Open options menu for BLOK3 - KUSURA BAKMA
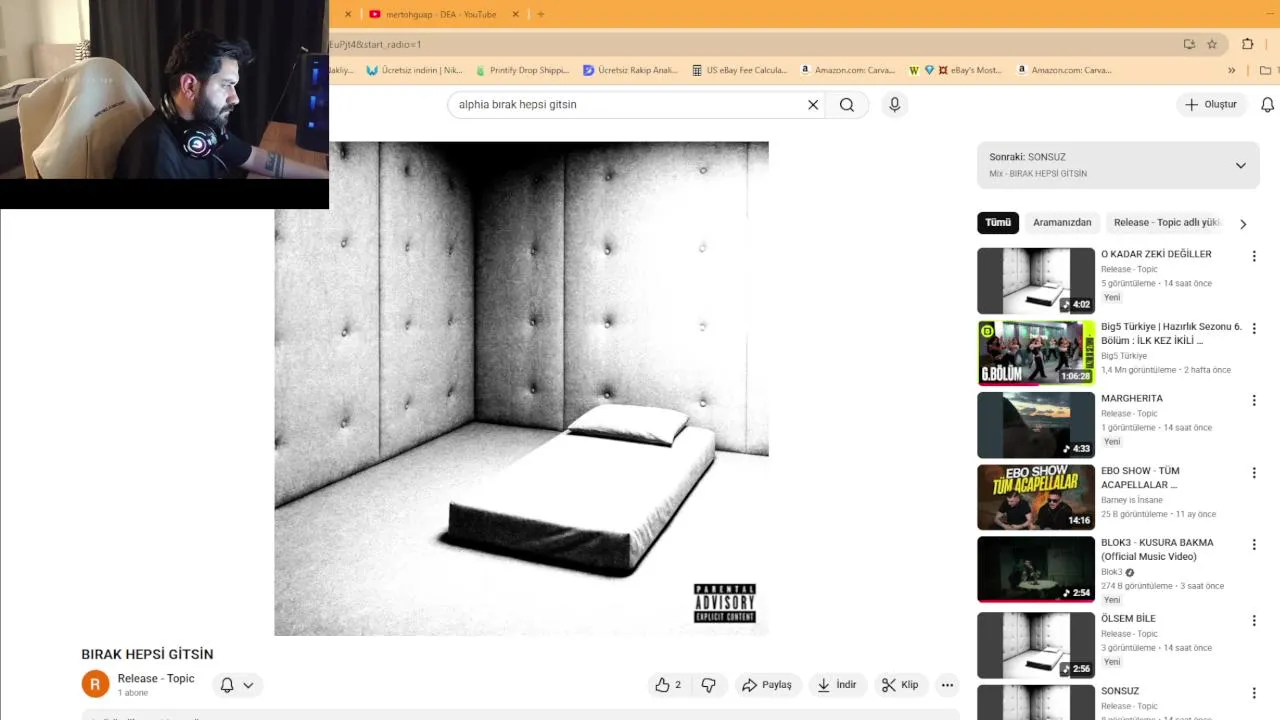This screenshot has height=720, width=1280. [x=1254, y=545]
